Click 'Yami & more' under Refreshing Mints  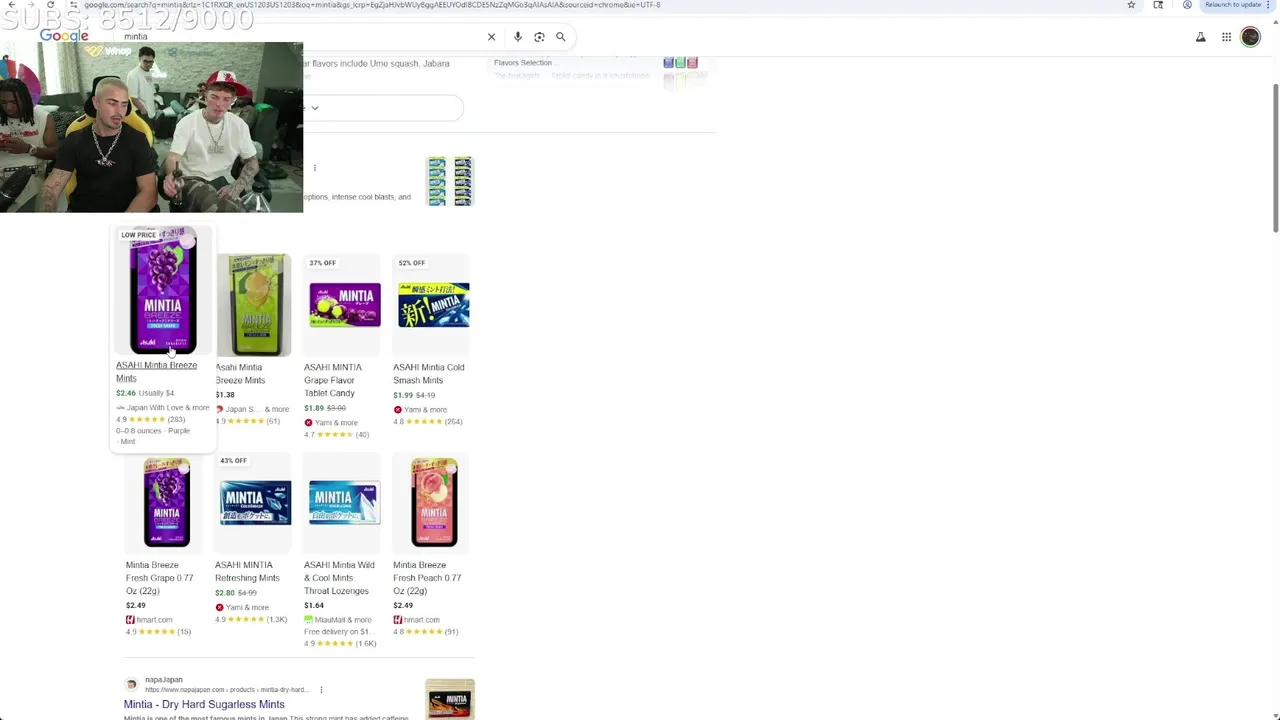coord(247,608)
